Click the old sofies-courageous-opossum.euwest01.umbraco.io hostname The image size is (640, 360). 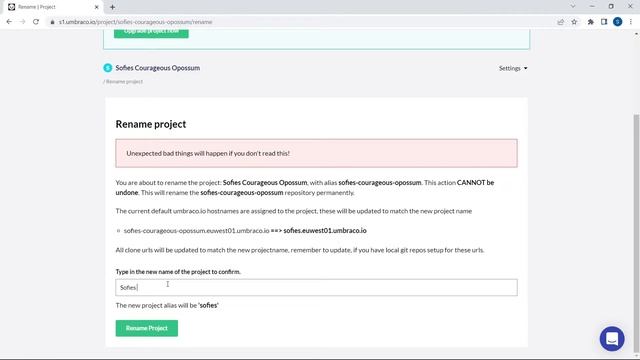pyautogui.click(x=196, y=231)
